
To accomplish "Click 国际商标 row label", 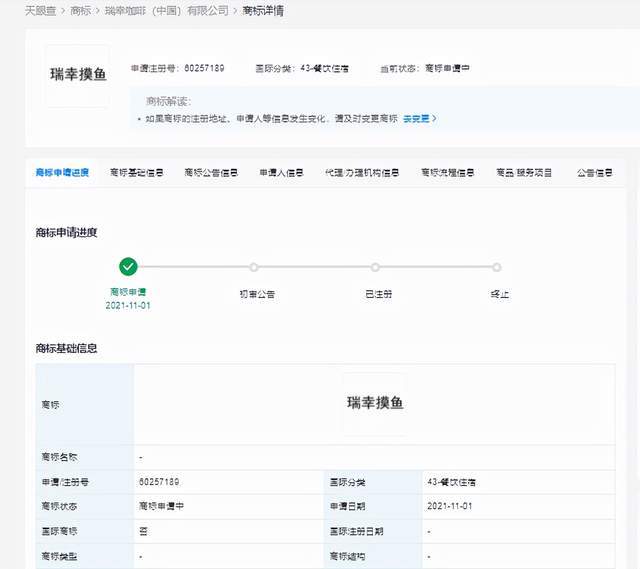I will (x=60, y=531).
